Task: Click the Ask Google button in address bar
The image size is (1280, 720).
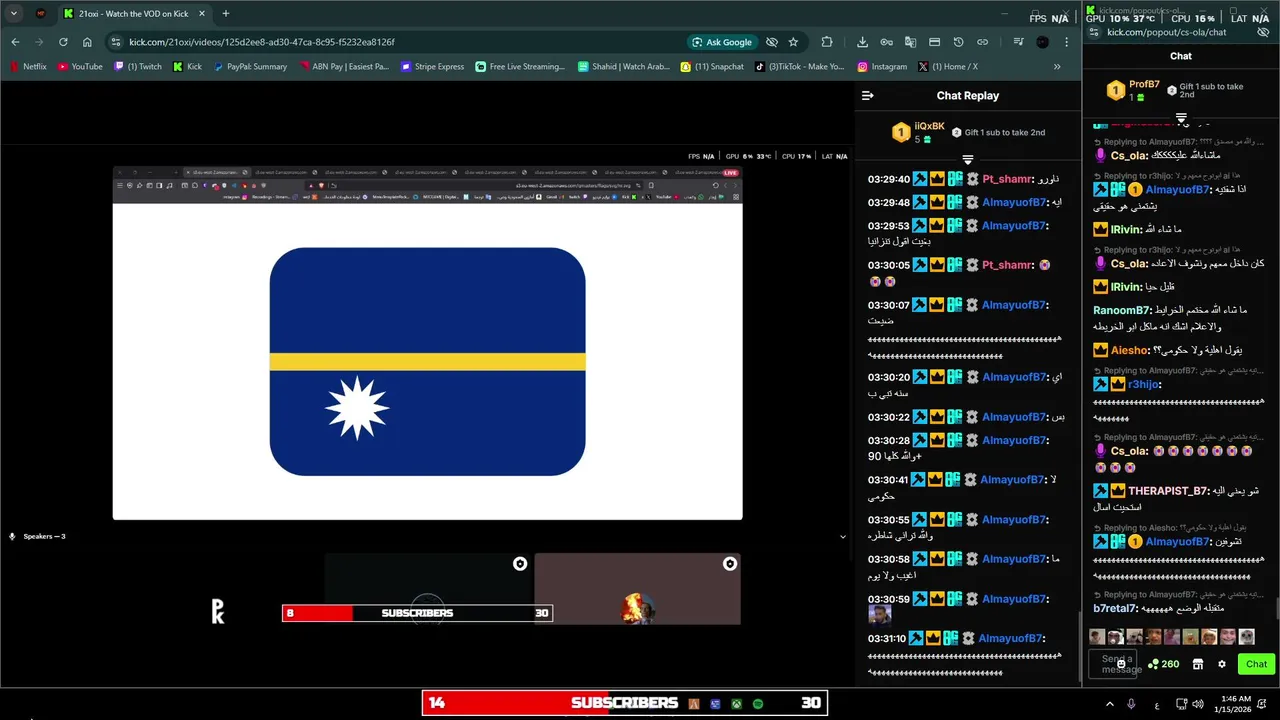Action: click(x=722, y=42)
